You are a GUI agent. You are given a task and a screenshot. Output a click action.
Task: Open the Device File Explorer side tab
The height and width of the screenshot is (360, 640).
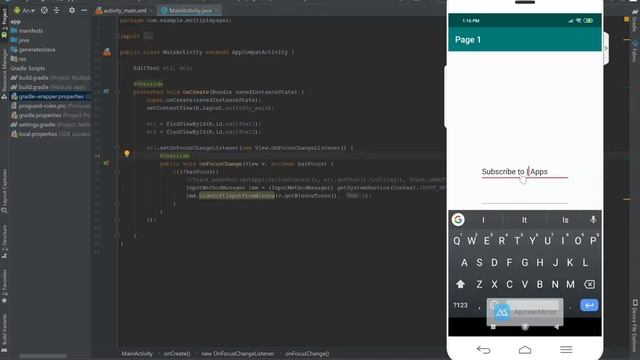point(635,325)
